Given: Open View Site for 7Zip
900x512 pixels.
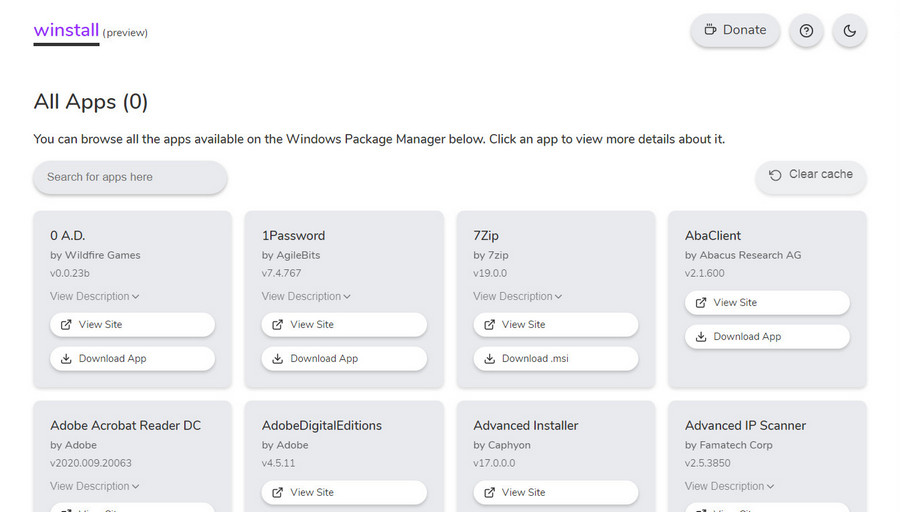Looking at the screenshot, I should [x=556, y=324].
